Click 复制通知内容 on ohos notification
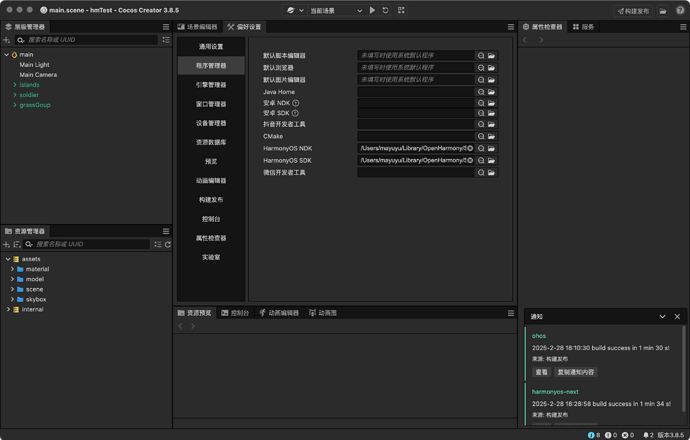Screen dimensions: 690x440 click(576, 372)
